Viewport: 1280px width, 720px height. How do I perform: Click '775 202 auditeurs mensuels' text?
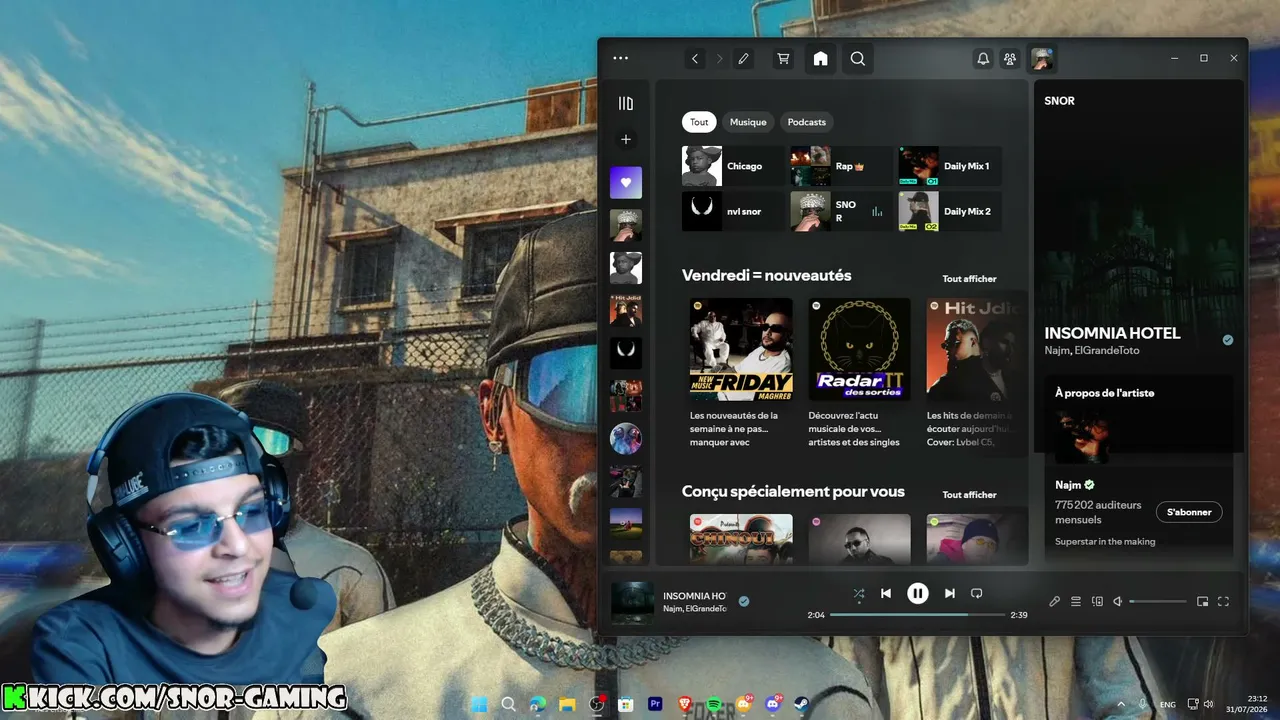tap(1098, 512)
